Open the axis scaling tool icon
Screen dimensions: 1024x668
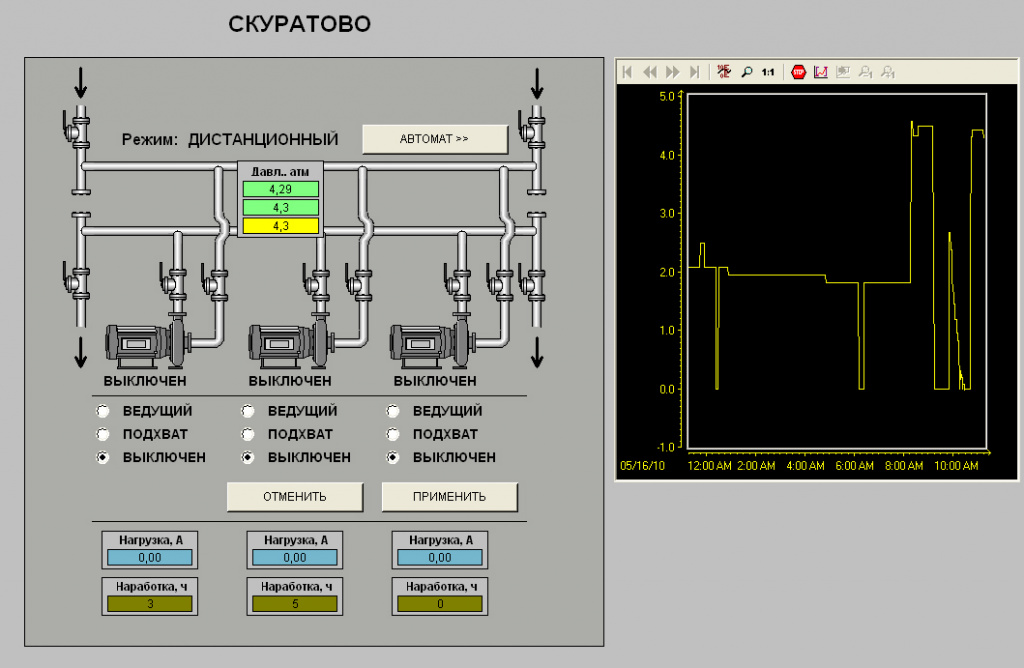click(724, 72)
